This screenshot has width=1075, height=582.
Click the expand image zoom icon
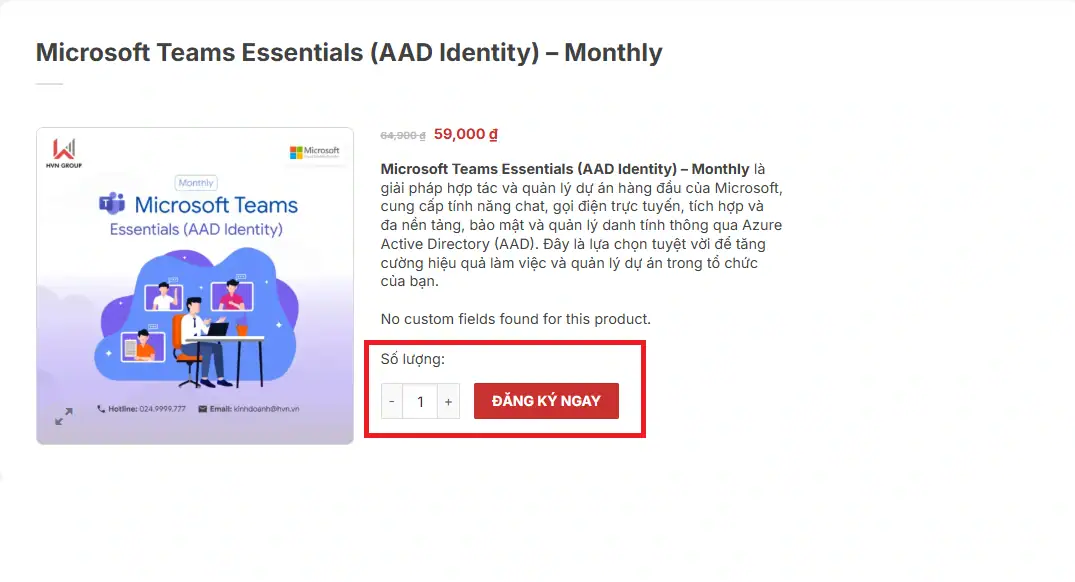(63, 416)
